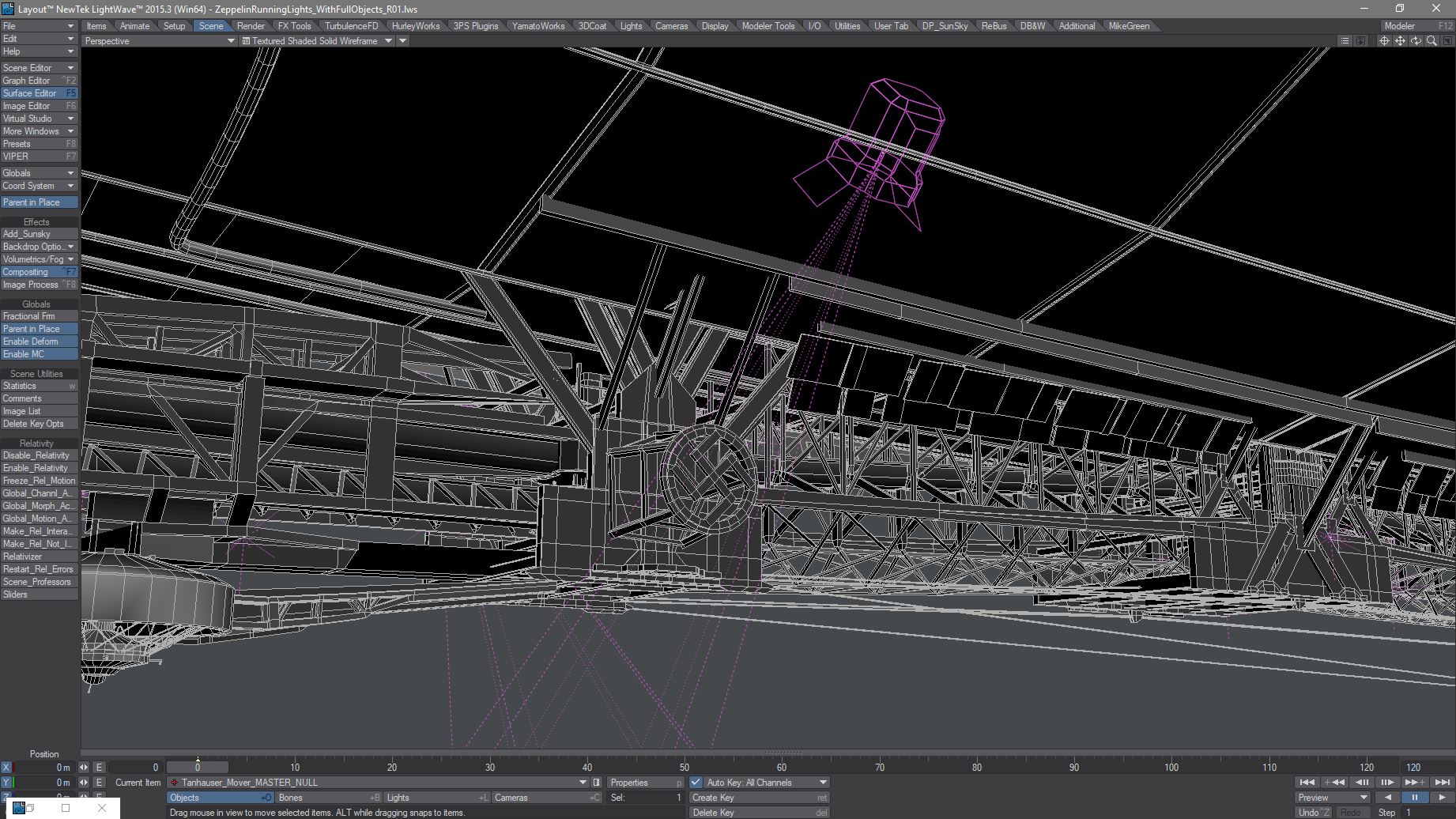Open the Preview dropdown menu
This screenshot has height=819, width=1456.
1333,798
